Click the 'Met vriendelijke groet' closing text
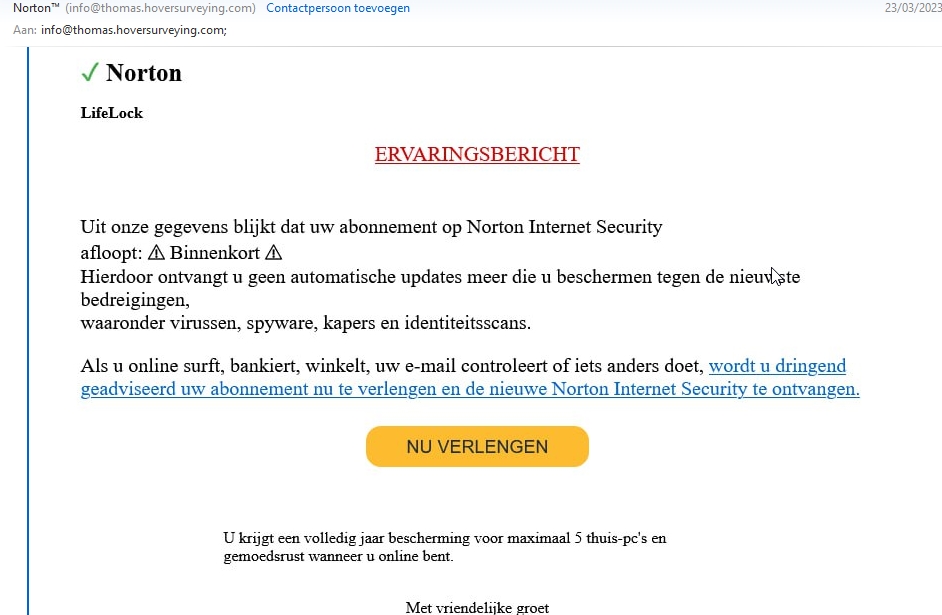The image size is (942, 615). 477,607
